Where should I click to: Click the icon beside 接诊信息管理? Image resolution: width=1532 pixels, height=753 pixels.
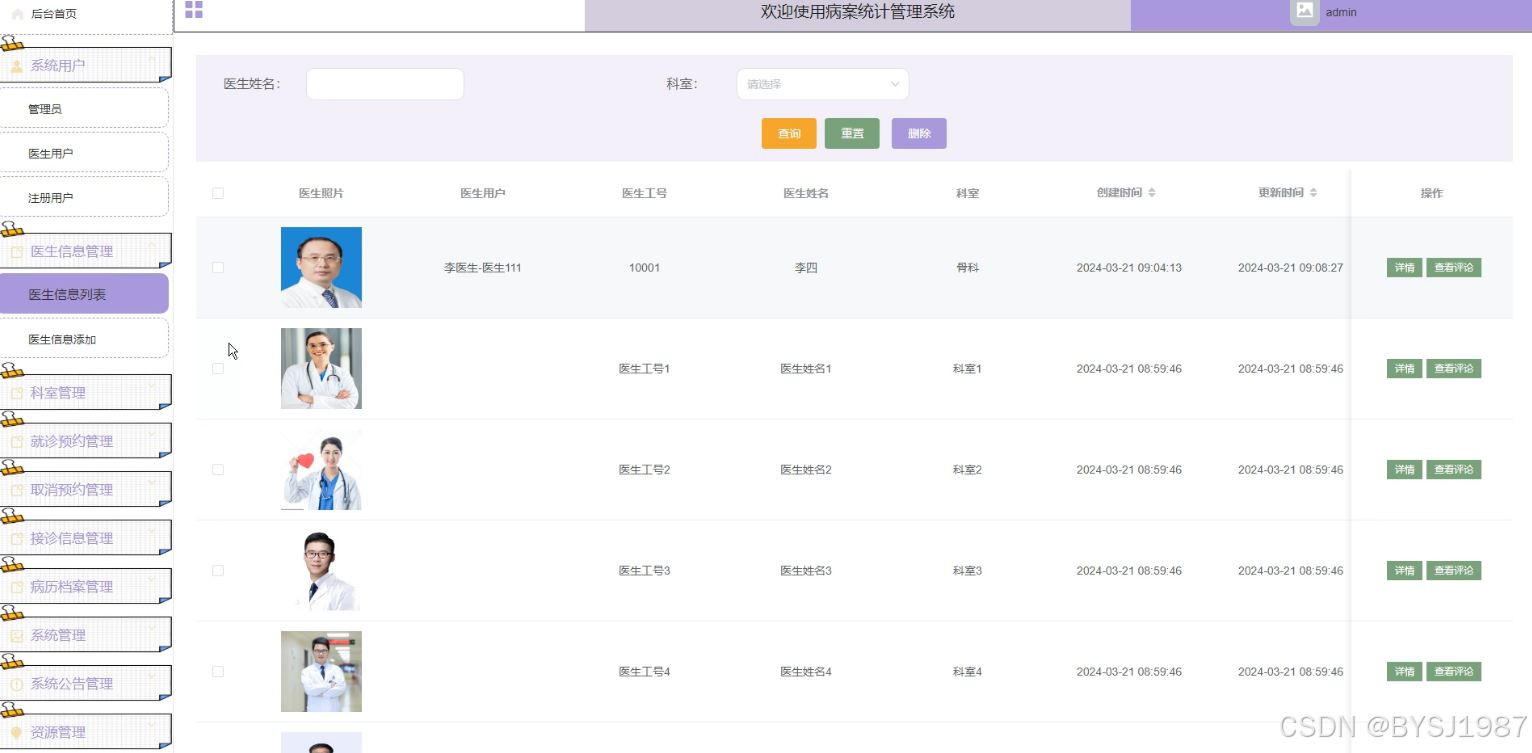coord(17,539)
